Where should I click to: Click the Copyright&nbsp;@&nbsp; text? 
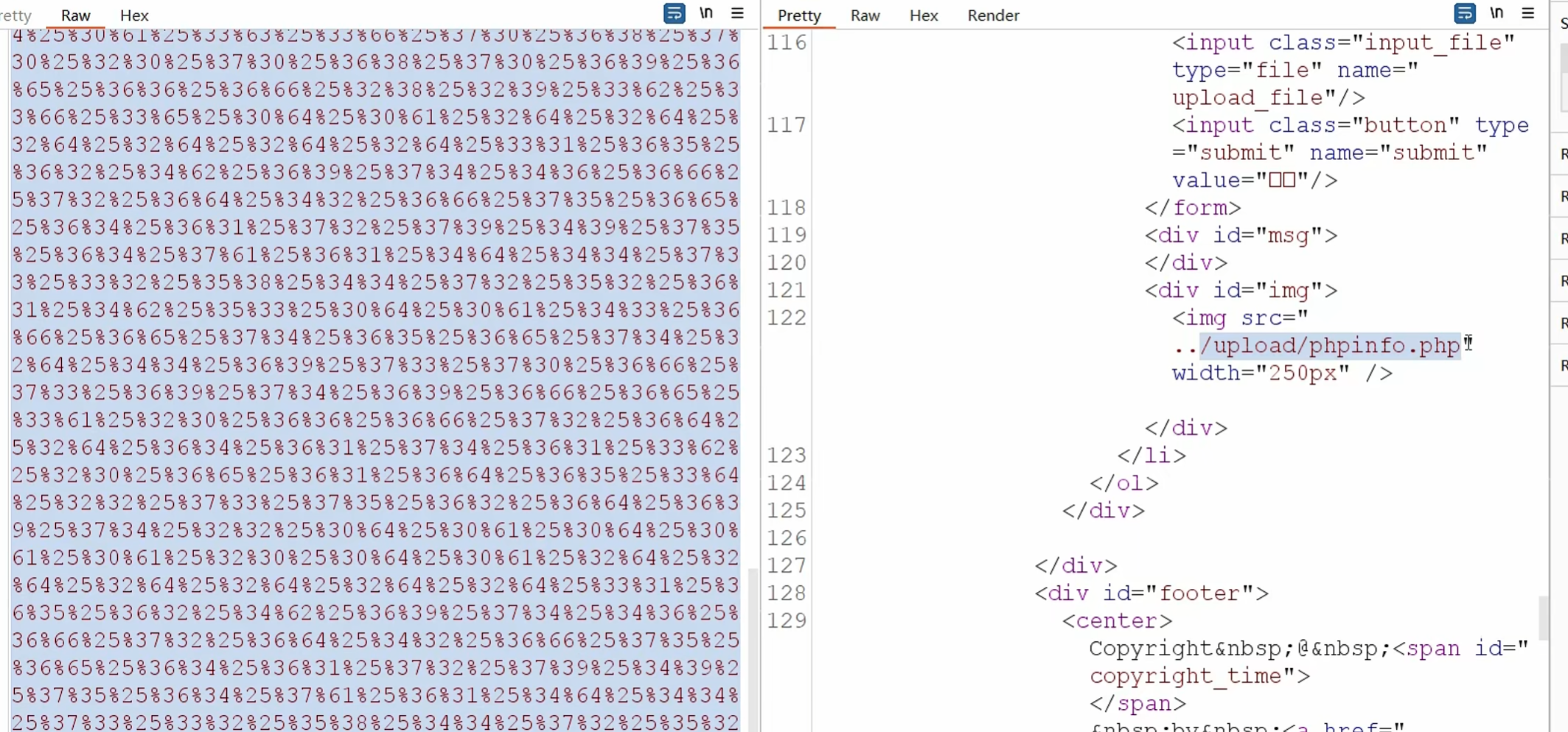click(1239, 649)
